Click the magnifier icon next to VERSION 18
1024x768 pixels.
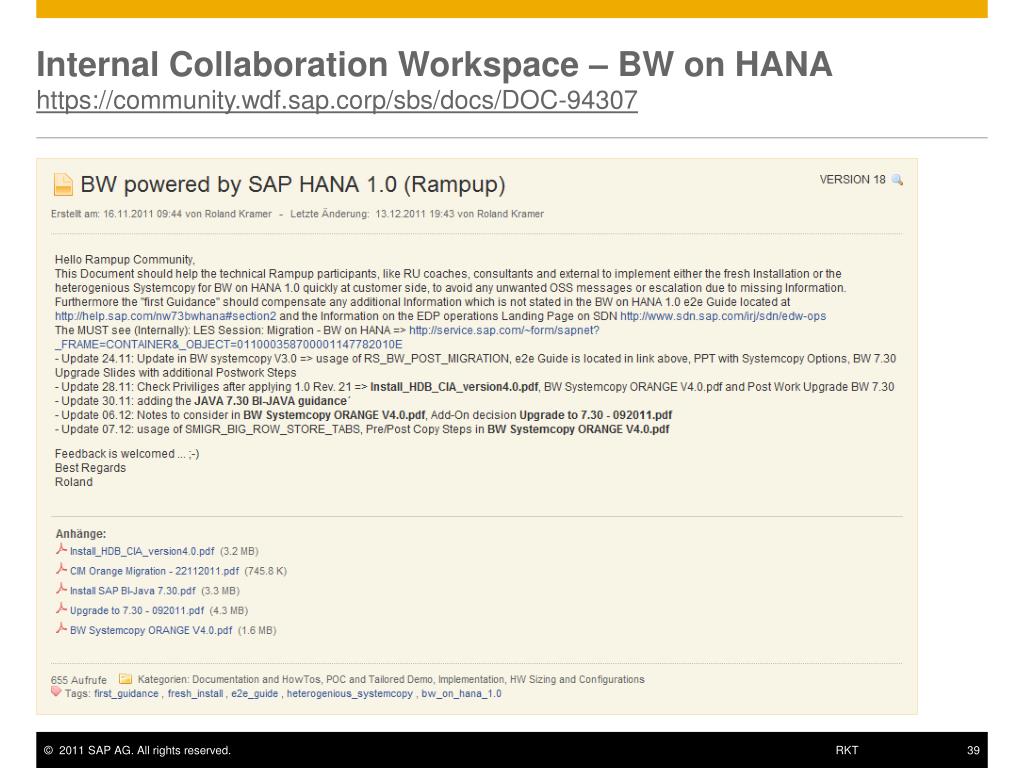897,180
